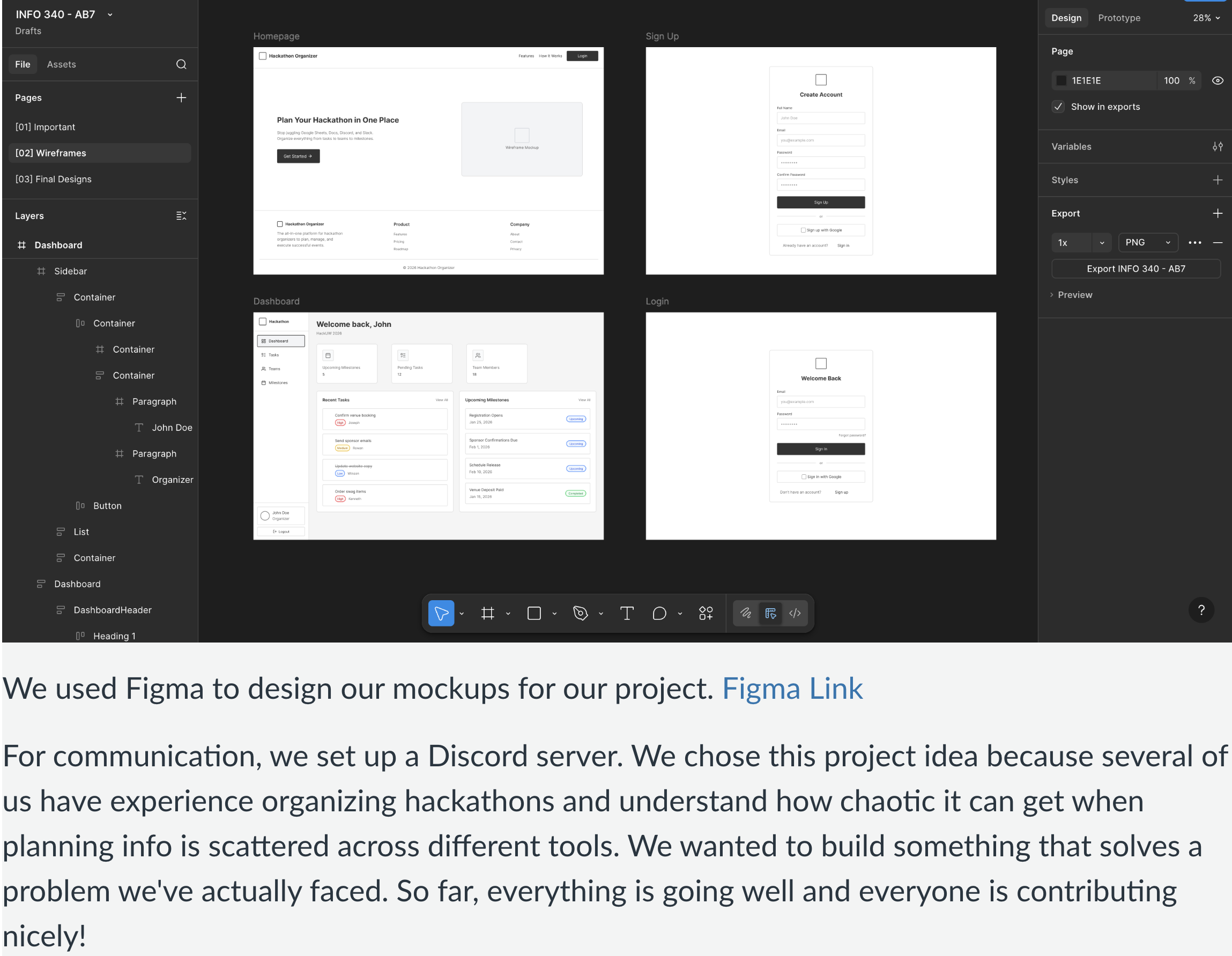Select the [03] Final Designs page

click(54, 179)
